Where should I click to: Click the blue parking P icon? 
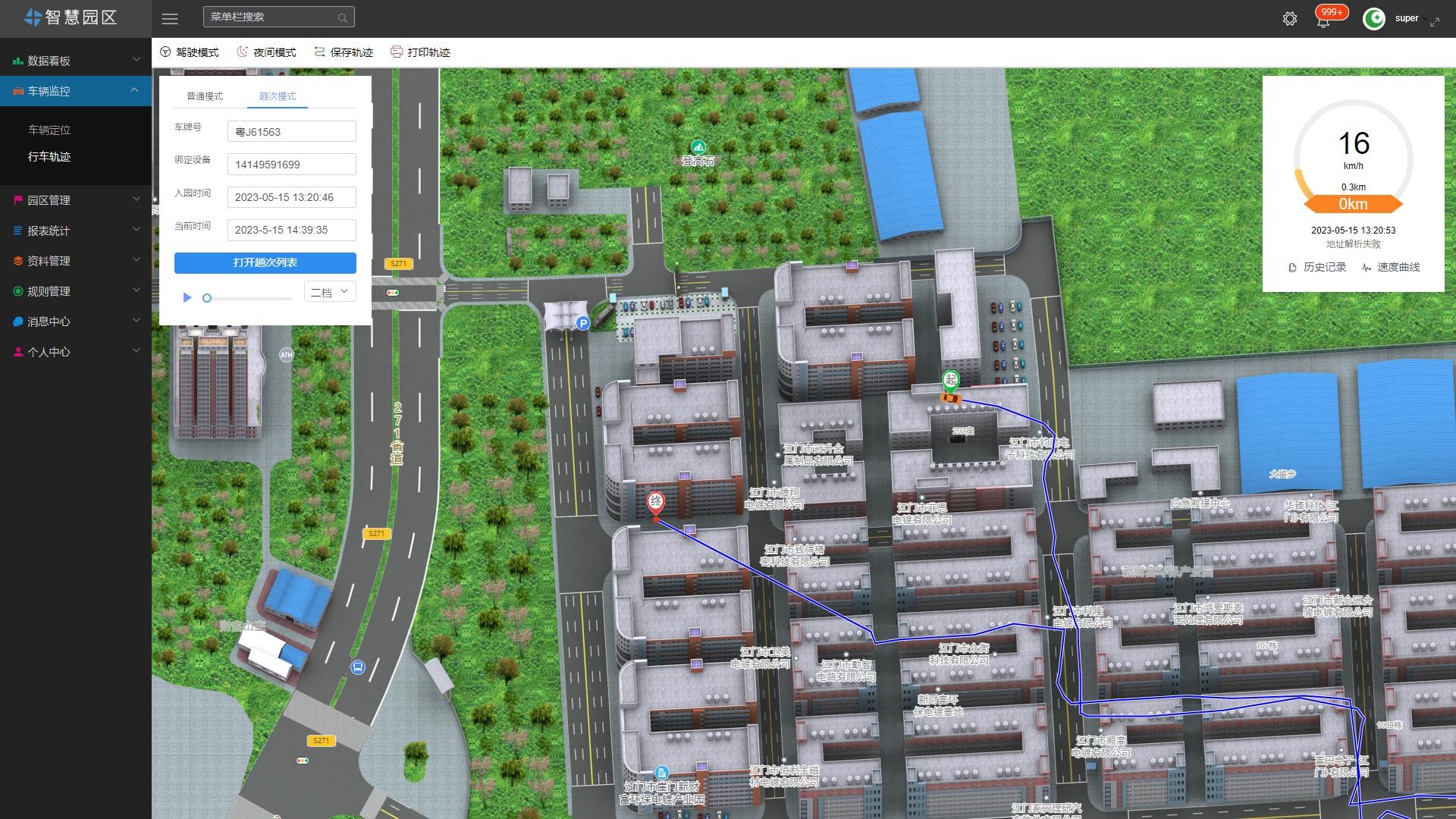(582, 324)
